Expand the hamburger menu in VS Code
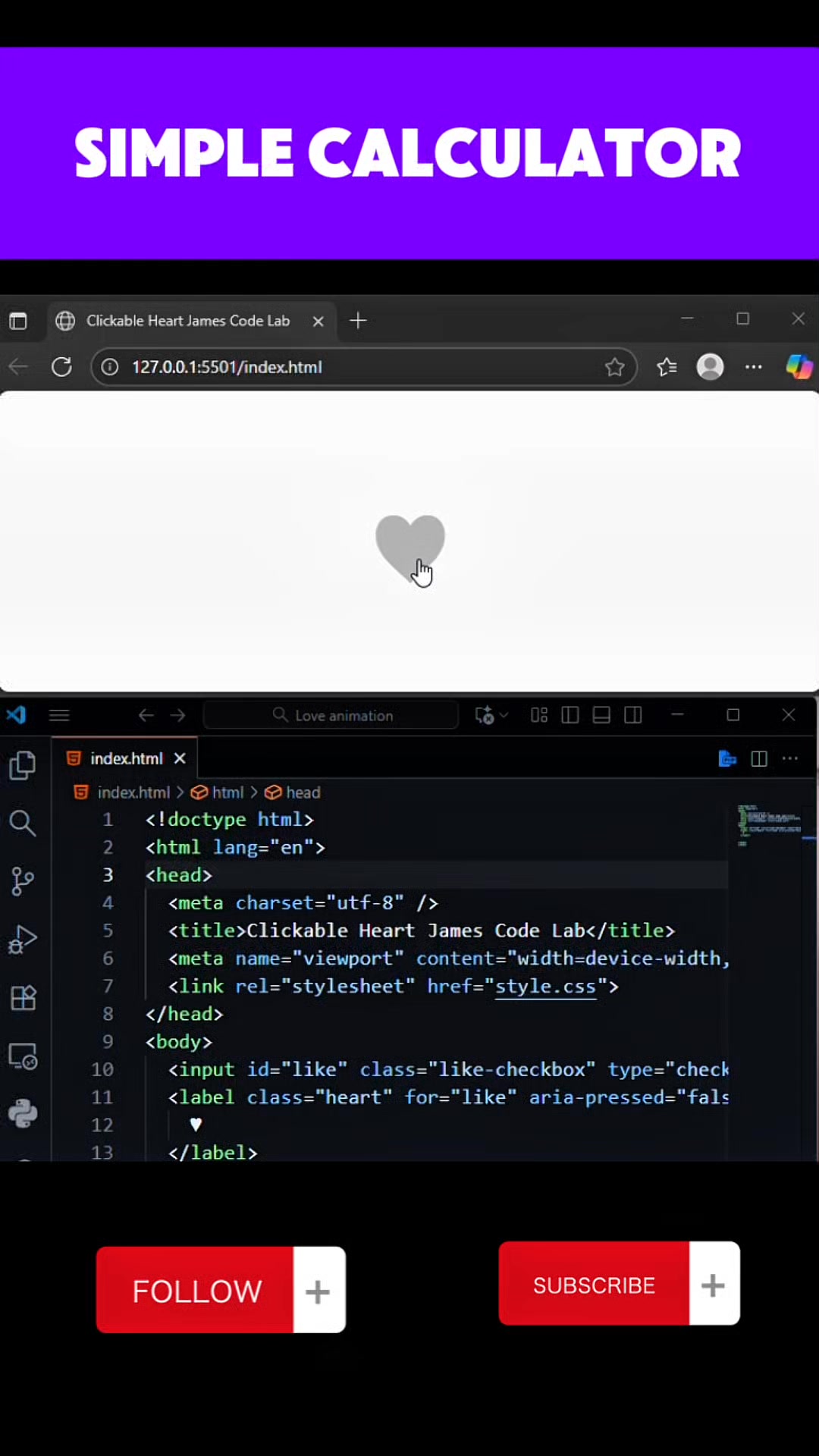The height and width of the screenshot is (1456, 819). (x=59, y=715)
